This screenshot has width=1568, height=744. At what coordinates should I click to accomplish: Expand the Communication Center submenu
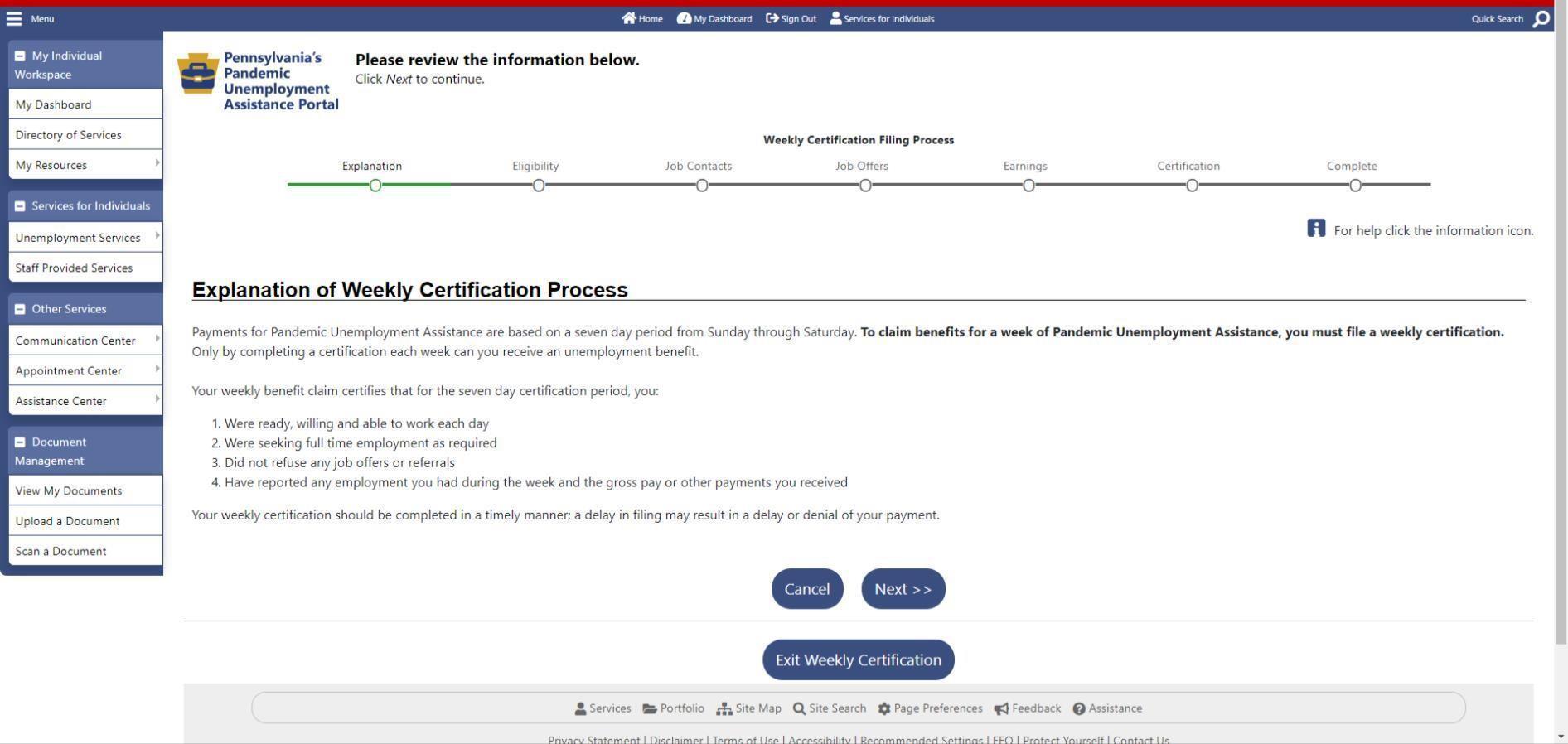tap(157, 339)
